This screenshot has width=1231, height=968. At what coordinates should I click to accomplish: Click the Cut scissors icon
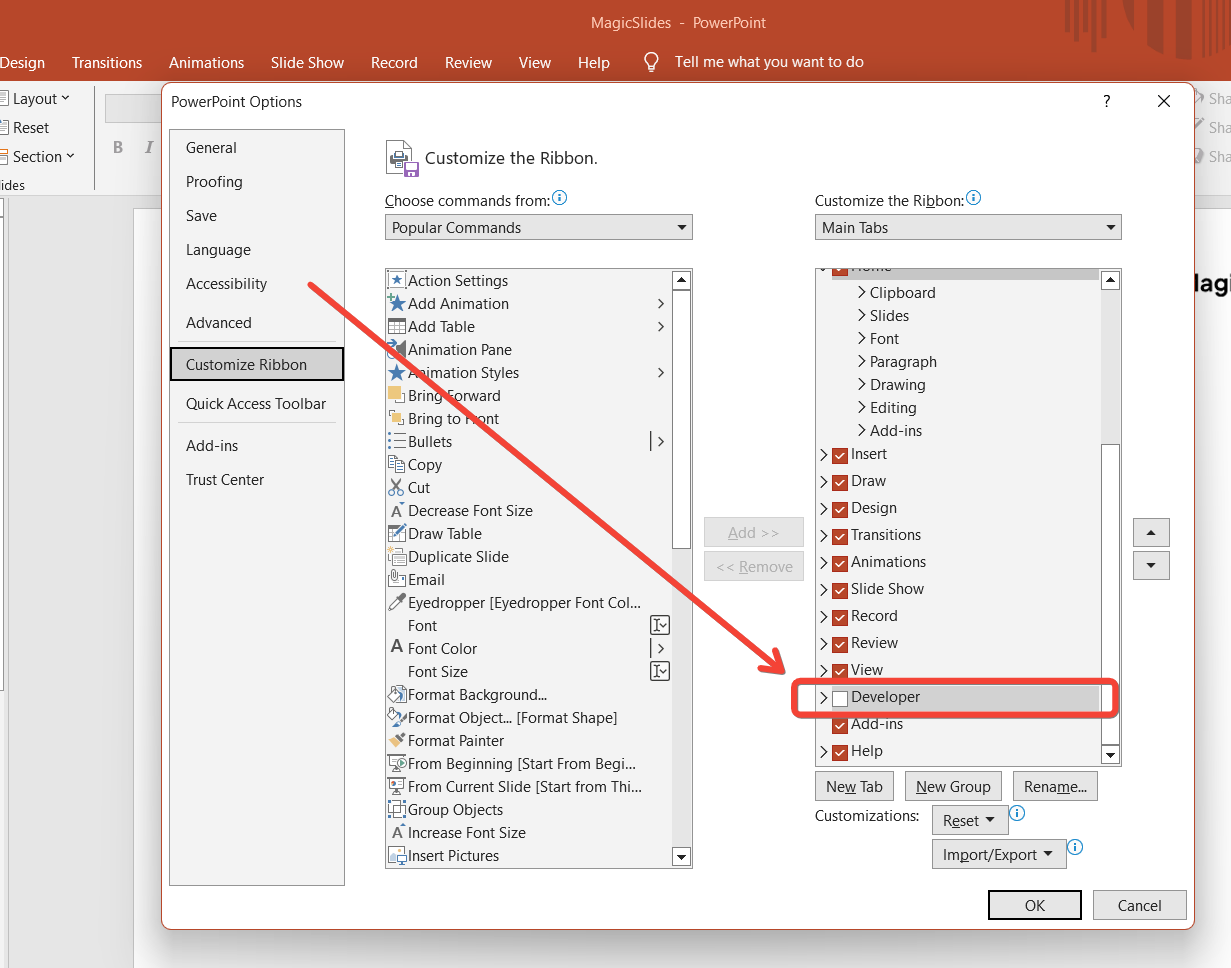[397, 488]
